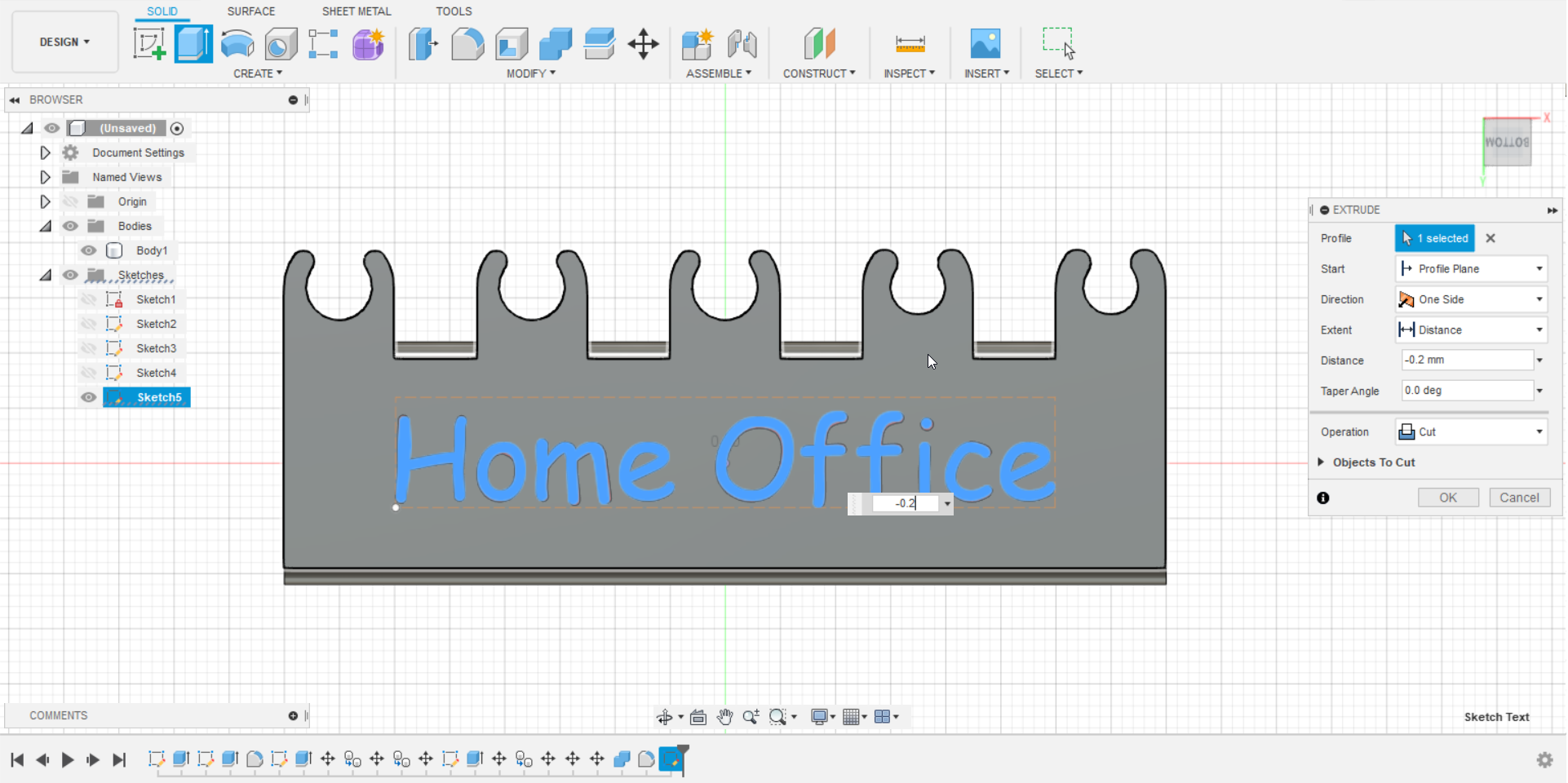Choose the Construct plane tool
The height and width of the screenshot is (783, 1568).
tap(819, 44)
